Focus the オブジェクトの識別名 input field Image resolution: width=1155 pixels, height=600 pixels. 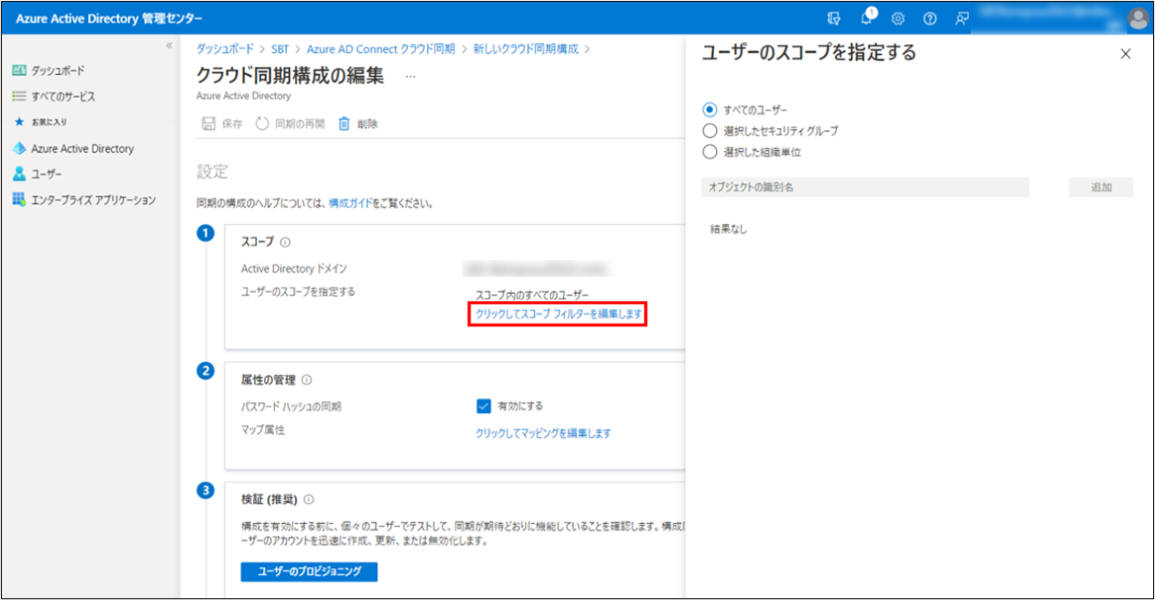pos(865,187)
